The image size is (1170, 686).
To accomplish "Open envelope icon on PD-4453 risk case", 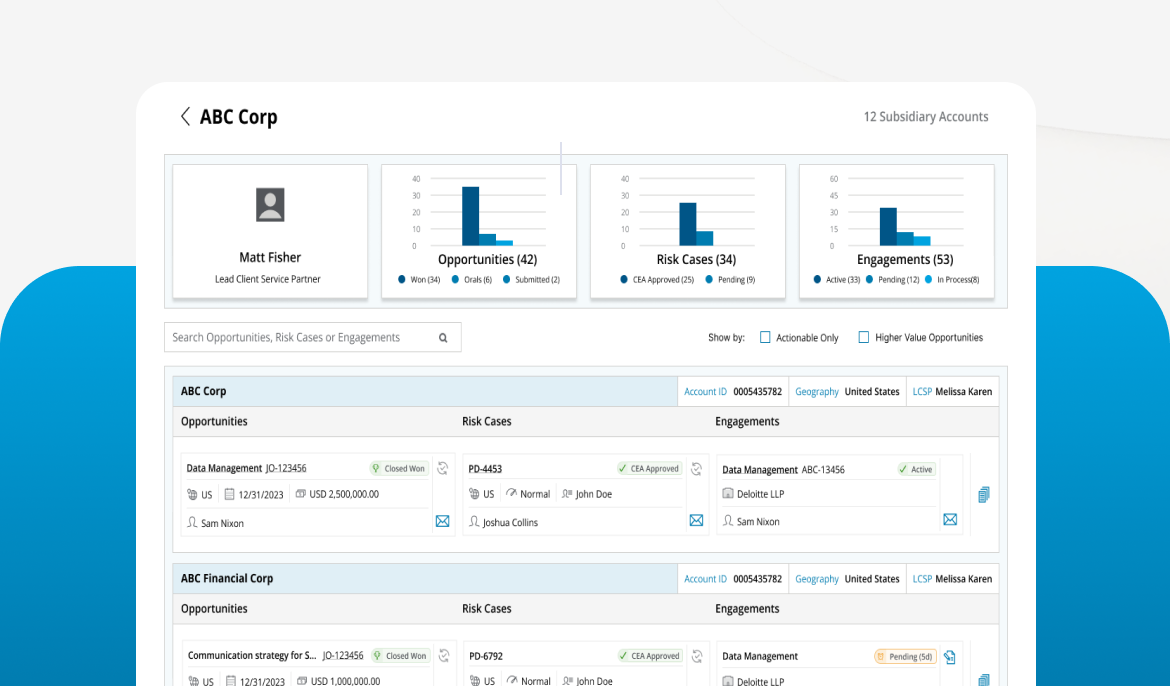I will [696, 520].
